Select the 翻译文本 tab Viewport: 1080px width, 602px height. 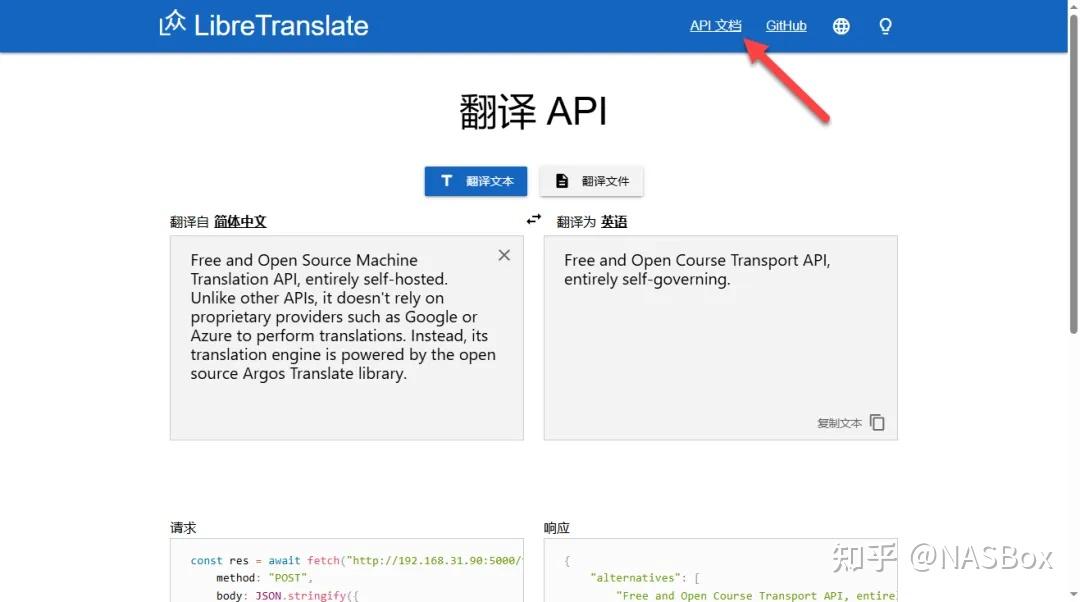click(475, 181)
